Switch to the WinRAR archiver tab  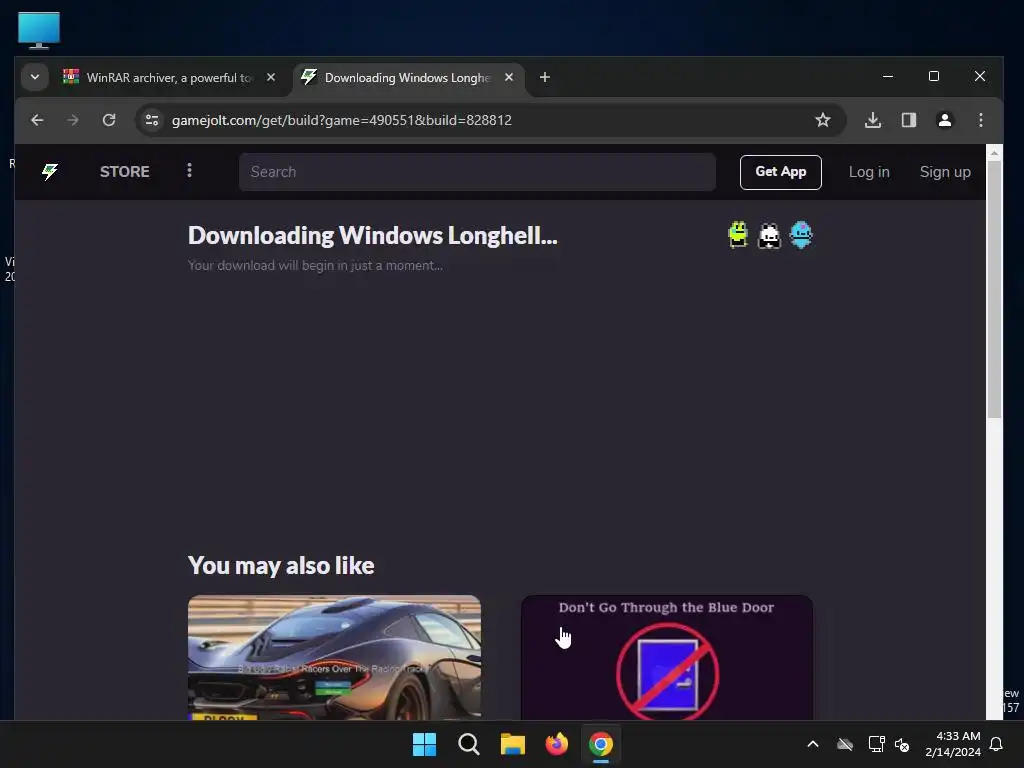pyautogui.click(x=170, y=77)
